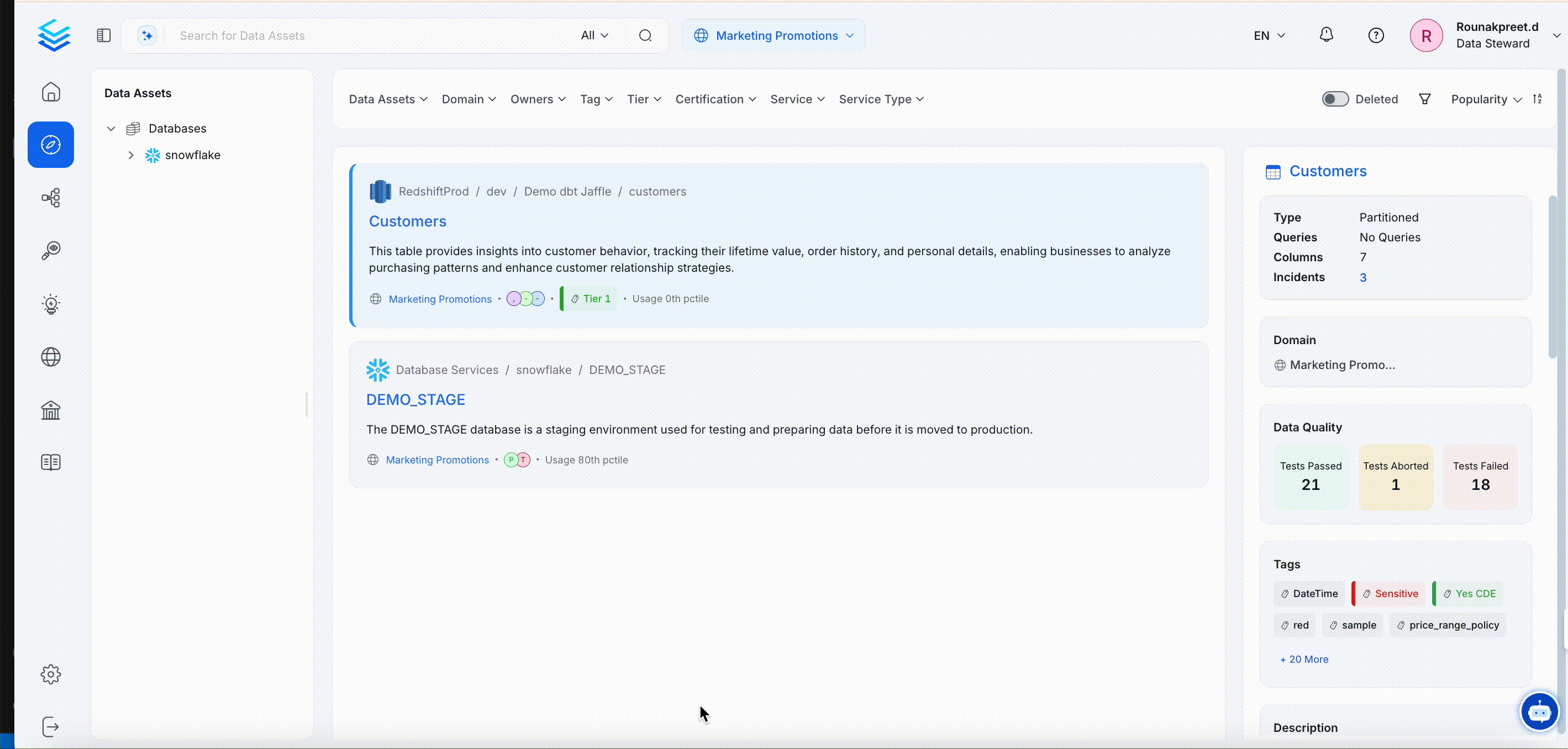Toggle the sort order icon

(1538, 99)
